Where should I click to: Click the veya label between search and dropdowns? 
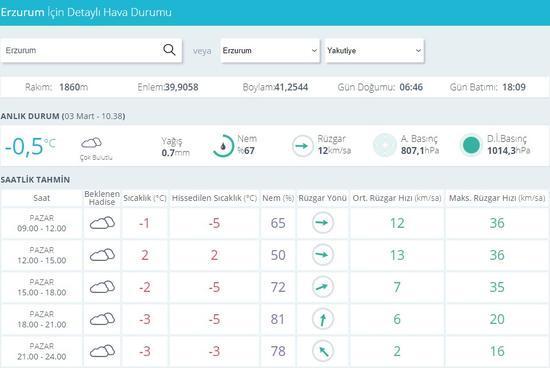202,51
